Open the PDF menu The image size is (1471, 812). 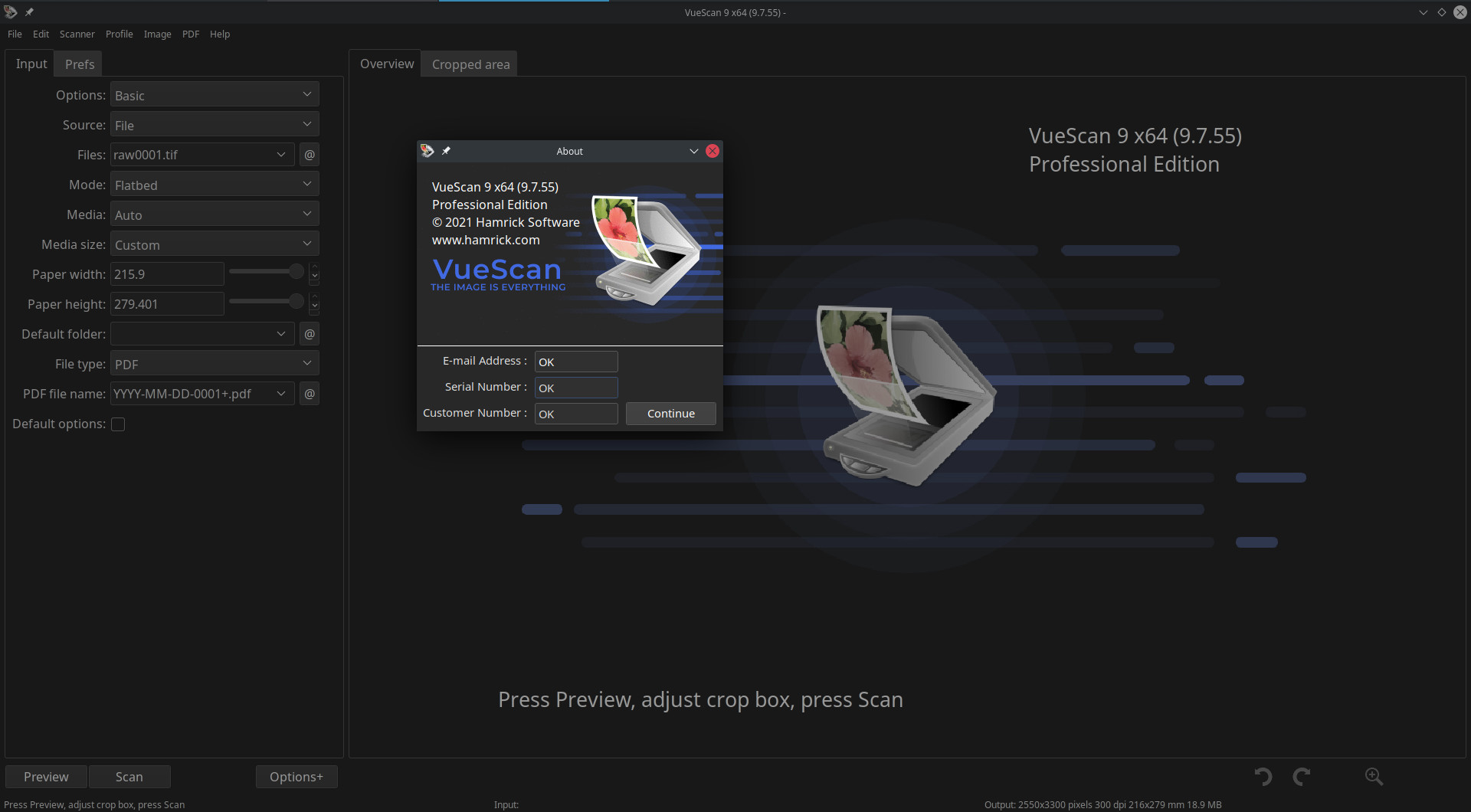point(191,34)
